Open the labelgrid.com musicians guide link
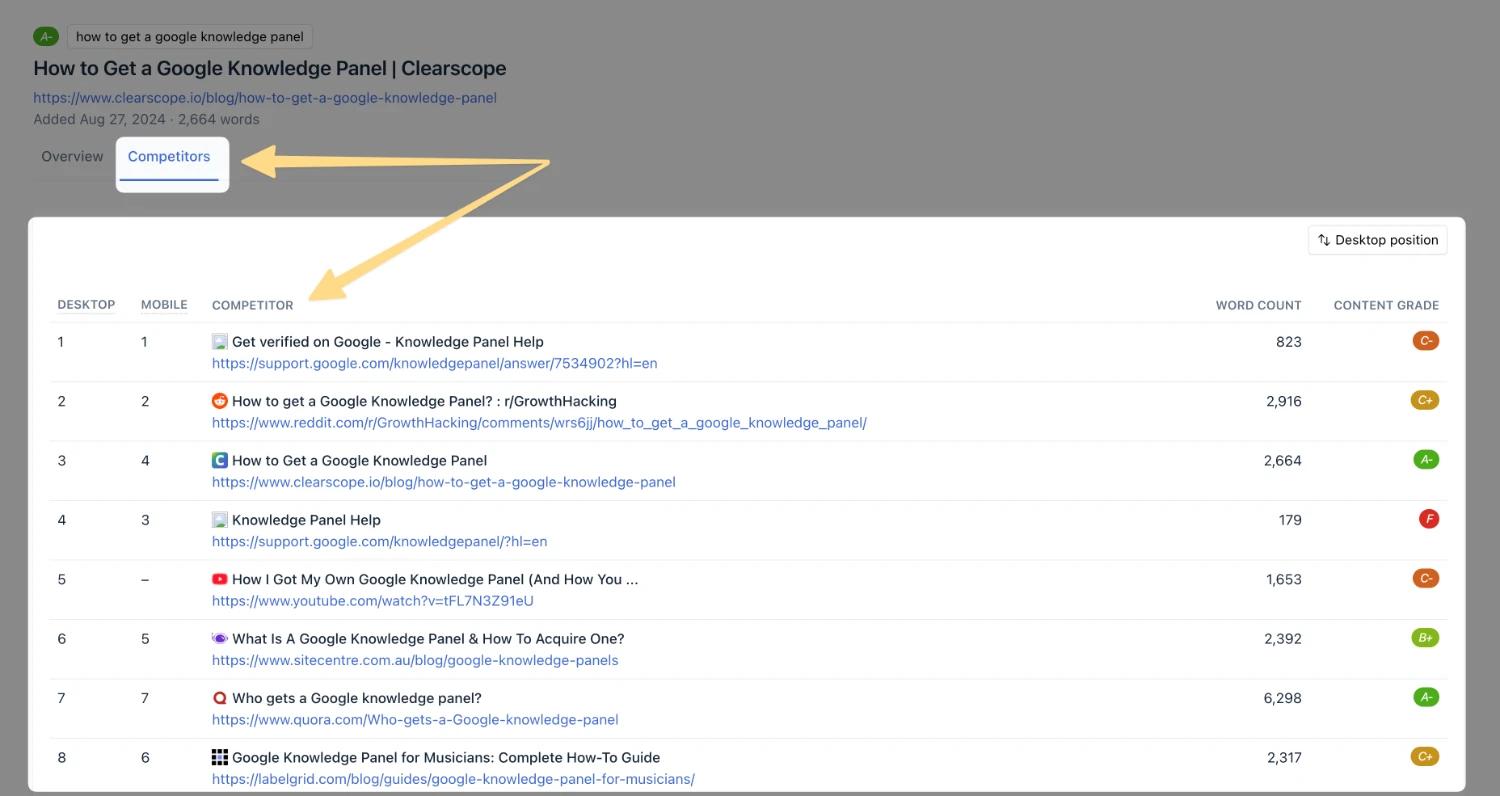Image resolution: width=1500 pixels, height=796 pixels. (x=453, y=779)
